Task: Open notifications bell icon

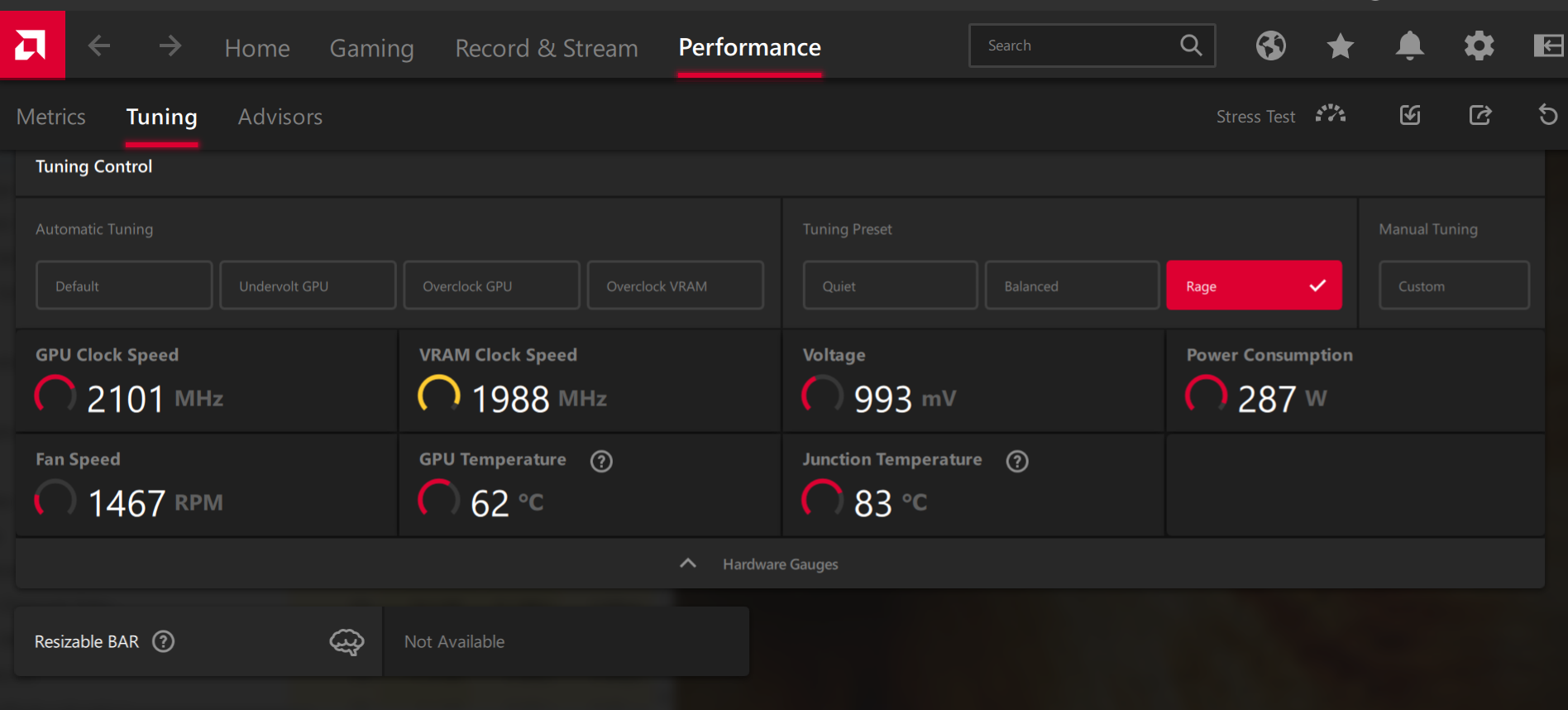Action: tap(1409, 46)
